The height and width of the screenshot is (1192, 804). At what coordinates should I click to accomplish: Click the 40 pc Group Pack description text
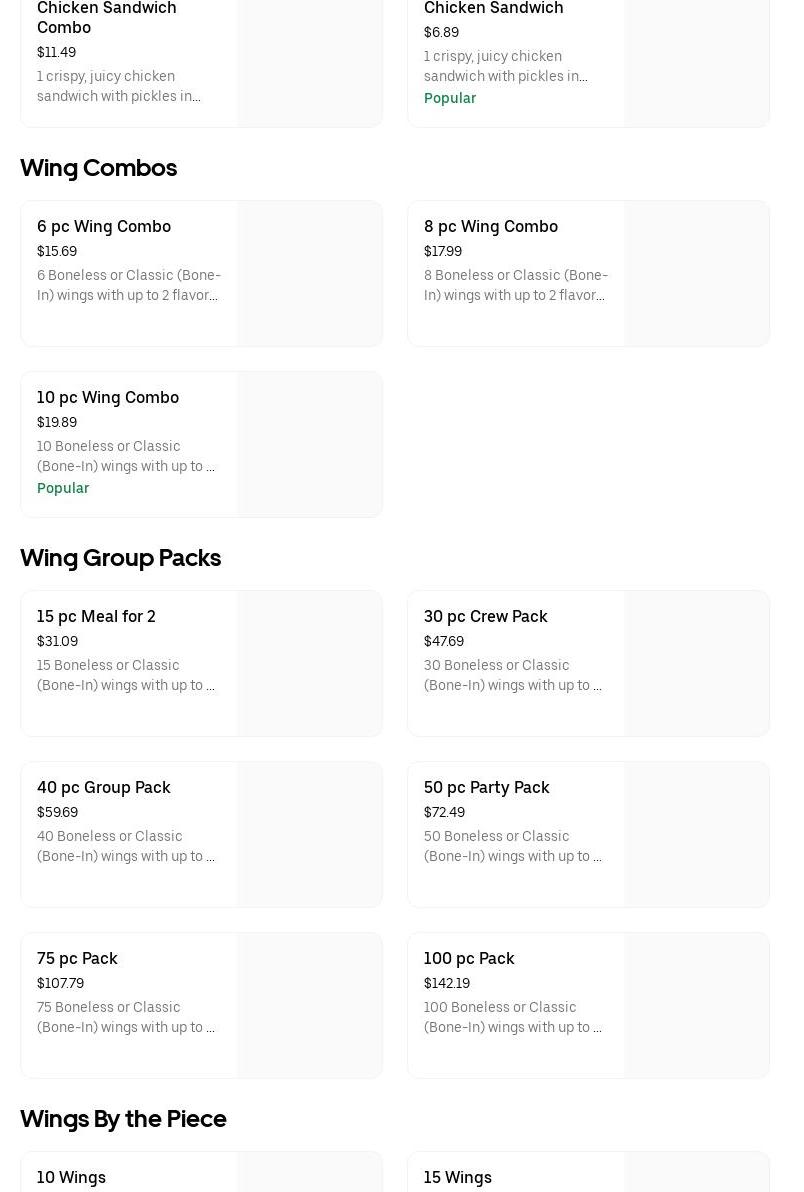tap(125, 846)
